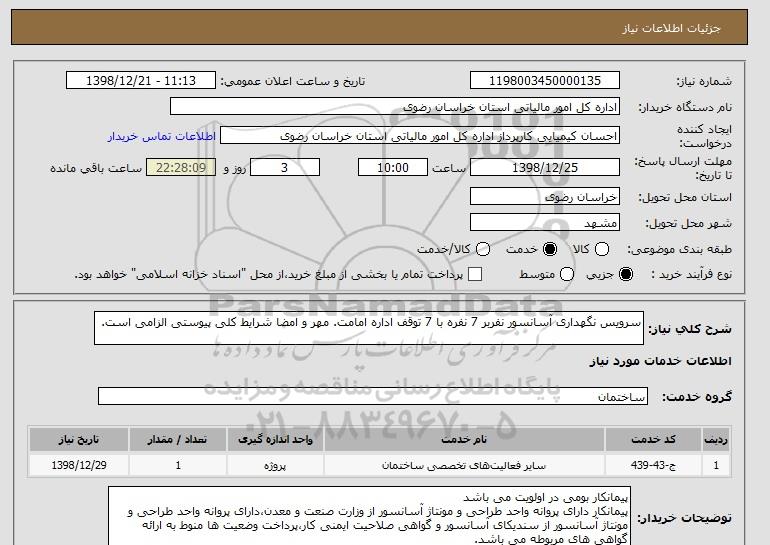This screenshot has width=770, height=545.
Task: Click the تعداد / مقدار column header
Action: tap(178, 439)
